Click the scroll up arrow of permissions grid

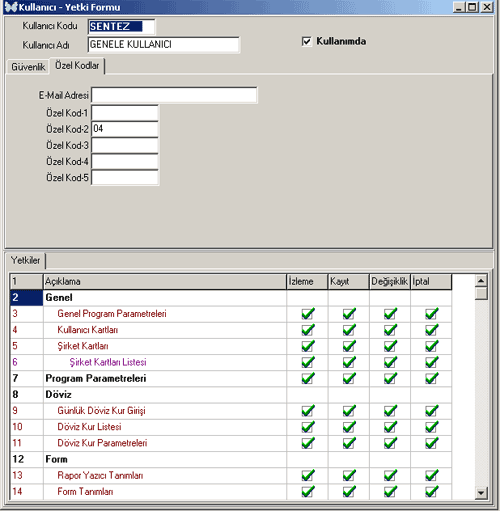click(481, 281)
